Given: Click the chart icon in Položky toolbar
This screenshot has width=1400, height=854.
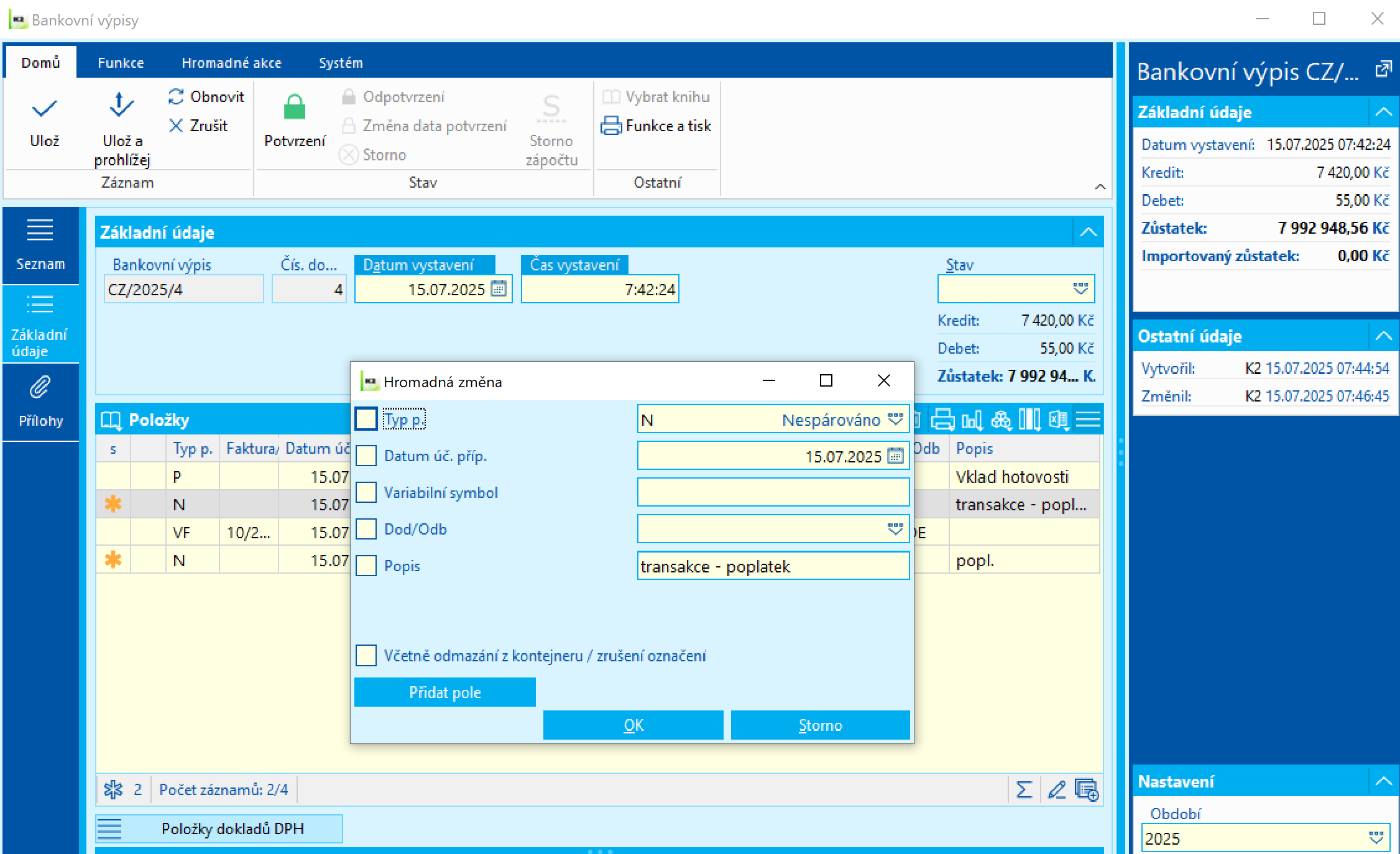Looking at the screenshot, I should [x=972, y=420].
